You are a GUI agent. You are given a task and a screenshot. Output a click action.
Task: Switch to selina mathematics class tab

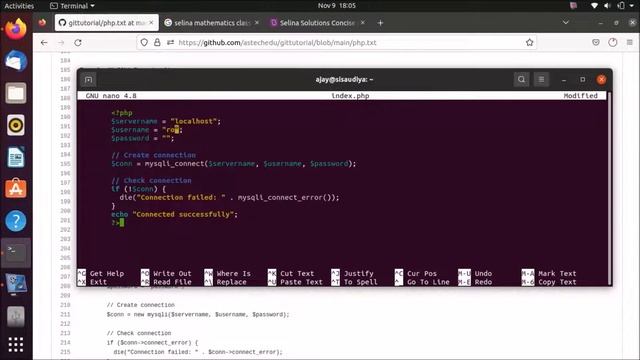tap(211, 23)
